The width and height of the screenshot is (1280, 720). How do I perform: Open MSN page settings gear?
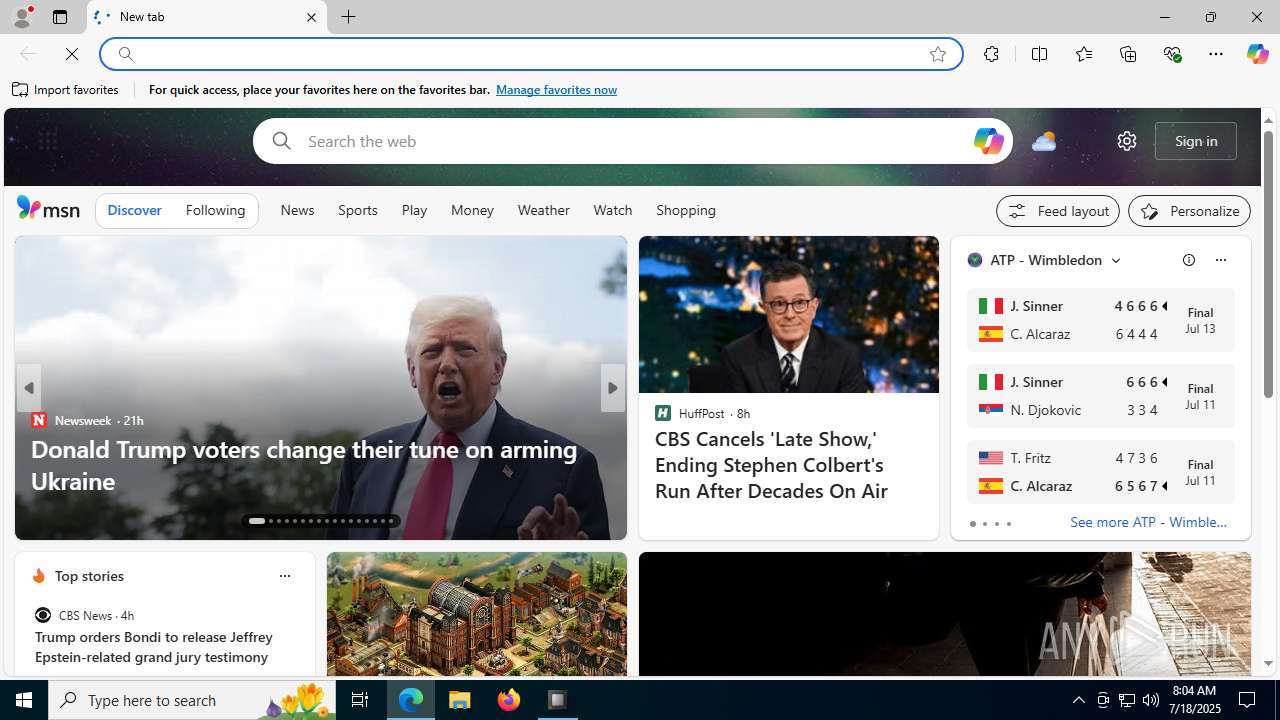pos(1127,141)
